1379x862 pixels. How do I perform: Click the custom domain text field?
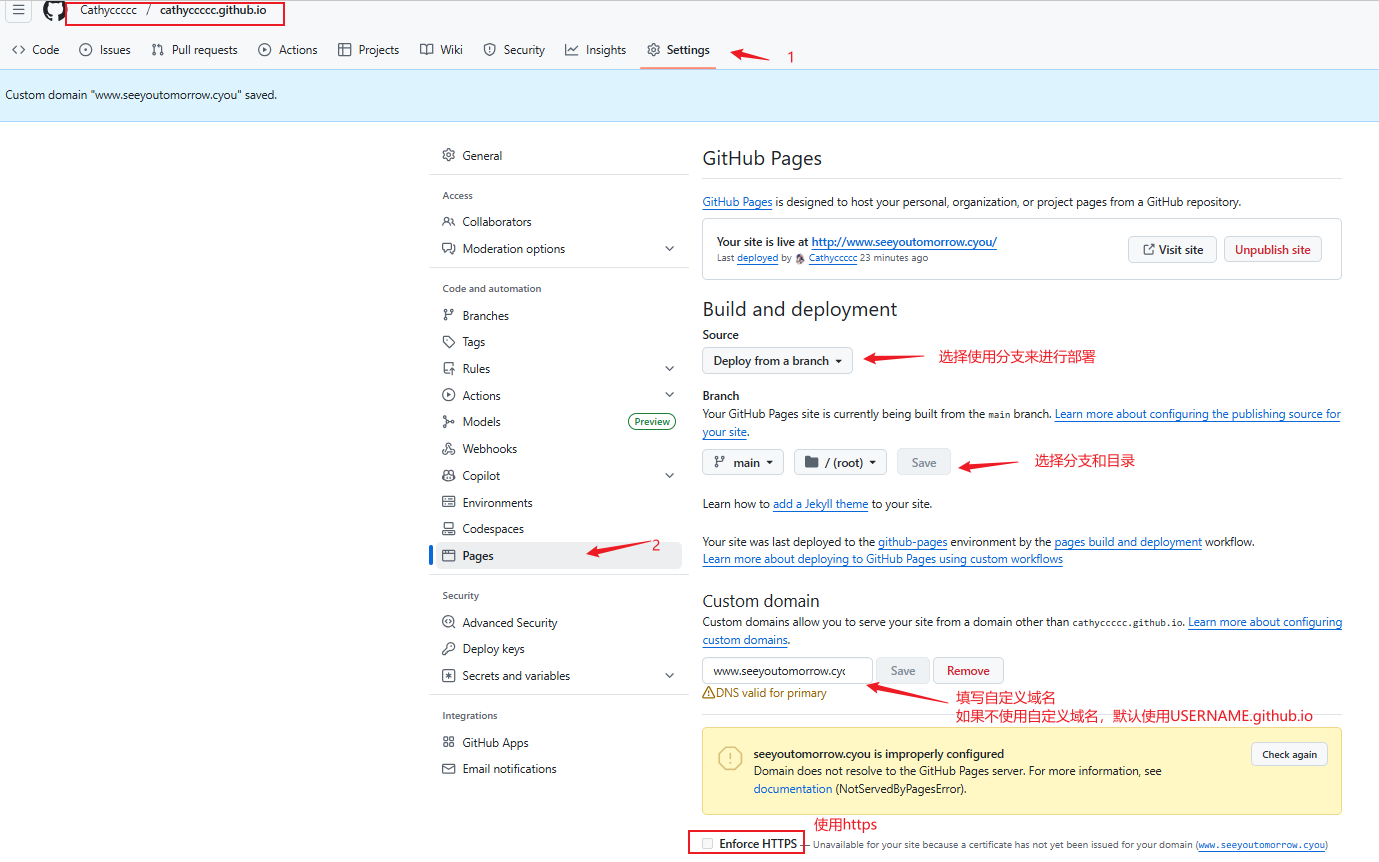click(786, 671)
